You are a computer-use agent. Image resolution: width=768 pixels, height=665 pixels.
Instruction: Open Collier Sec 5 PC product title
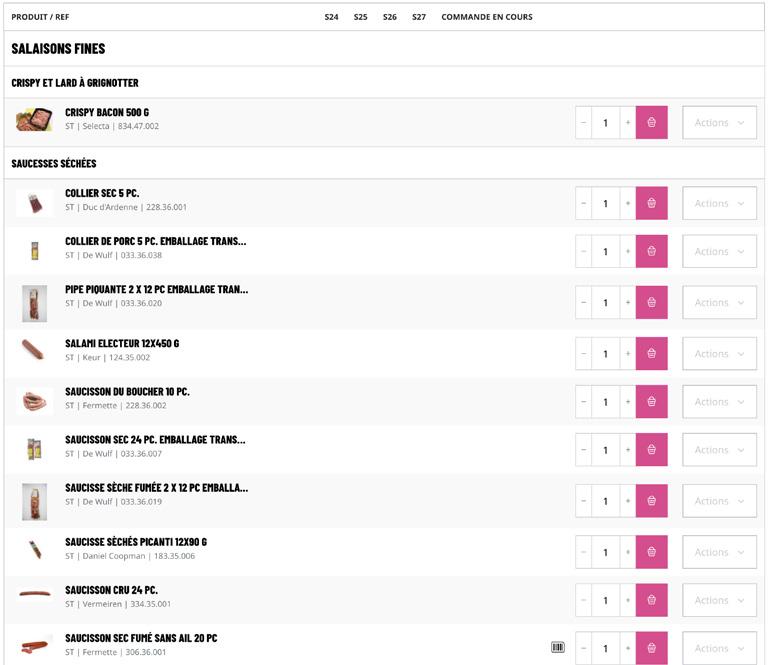point(102,193)
